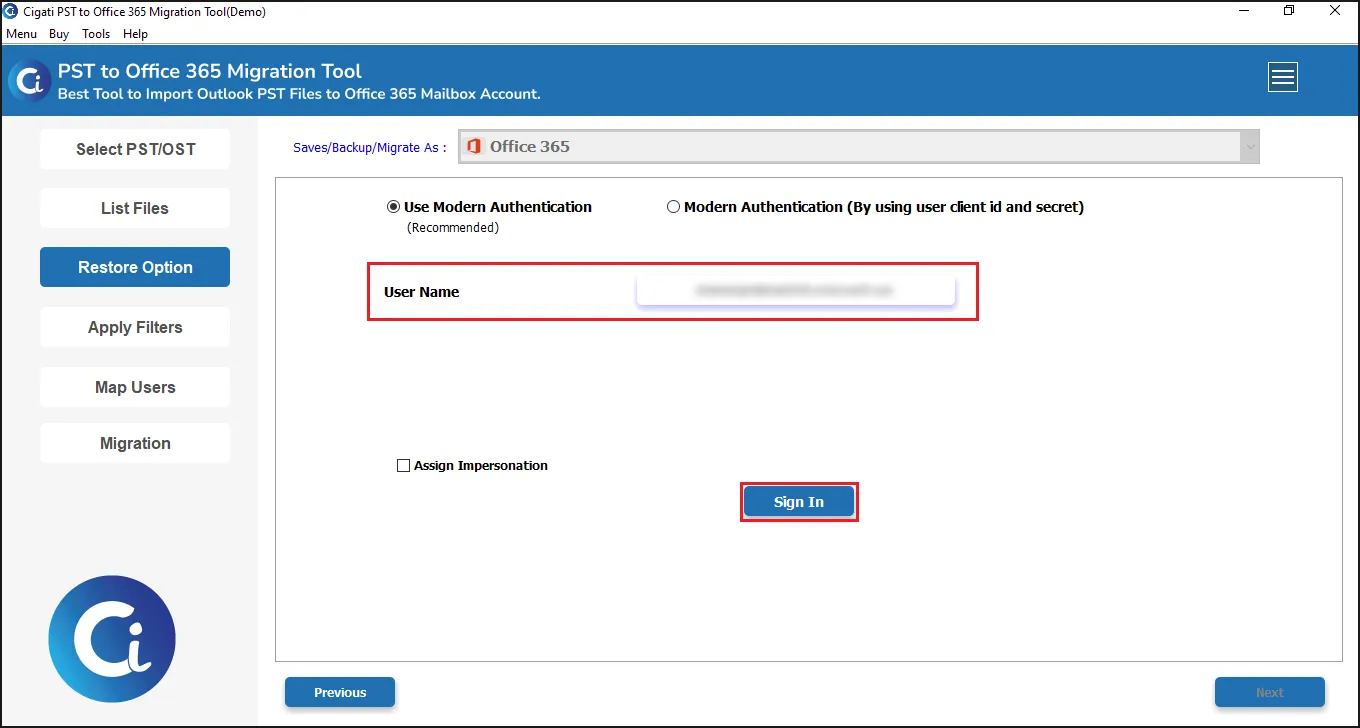The width and height of the screenshot is (1360, 728).
Task: Open the Help menu
Action: tap(135, 34)
